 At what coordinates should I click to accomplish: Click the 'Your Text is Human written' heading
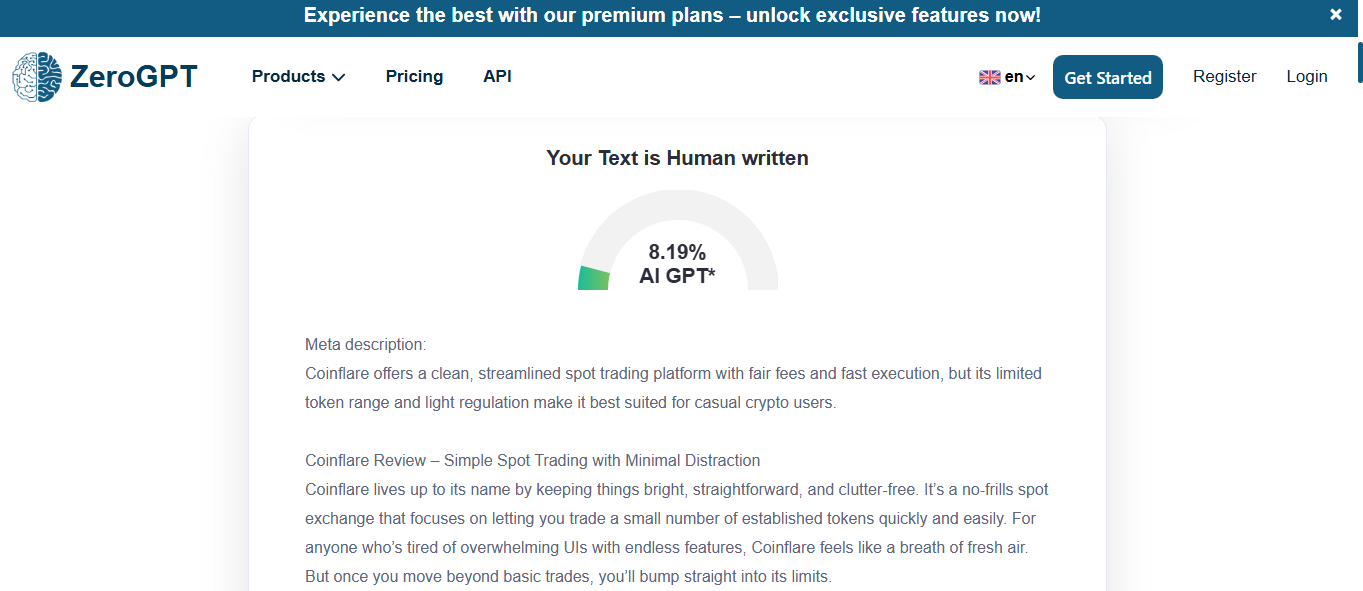point(677,158)
